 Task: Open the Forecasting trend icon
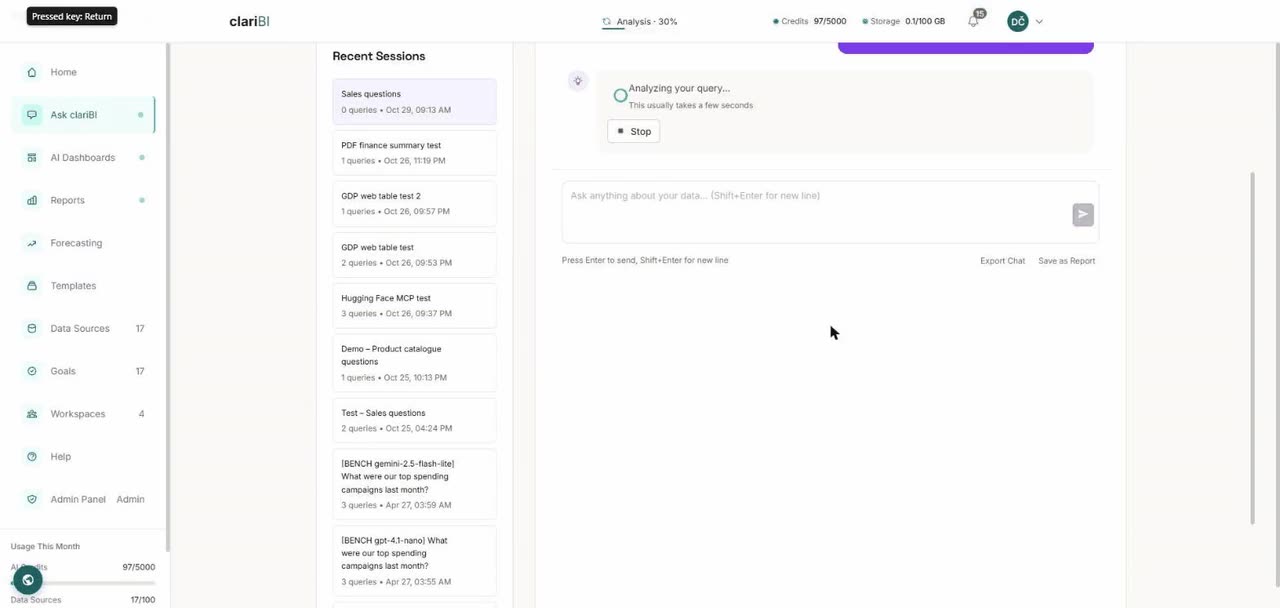[31, 243]
